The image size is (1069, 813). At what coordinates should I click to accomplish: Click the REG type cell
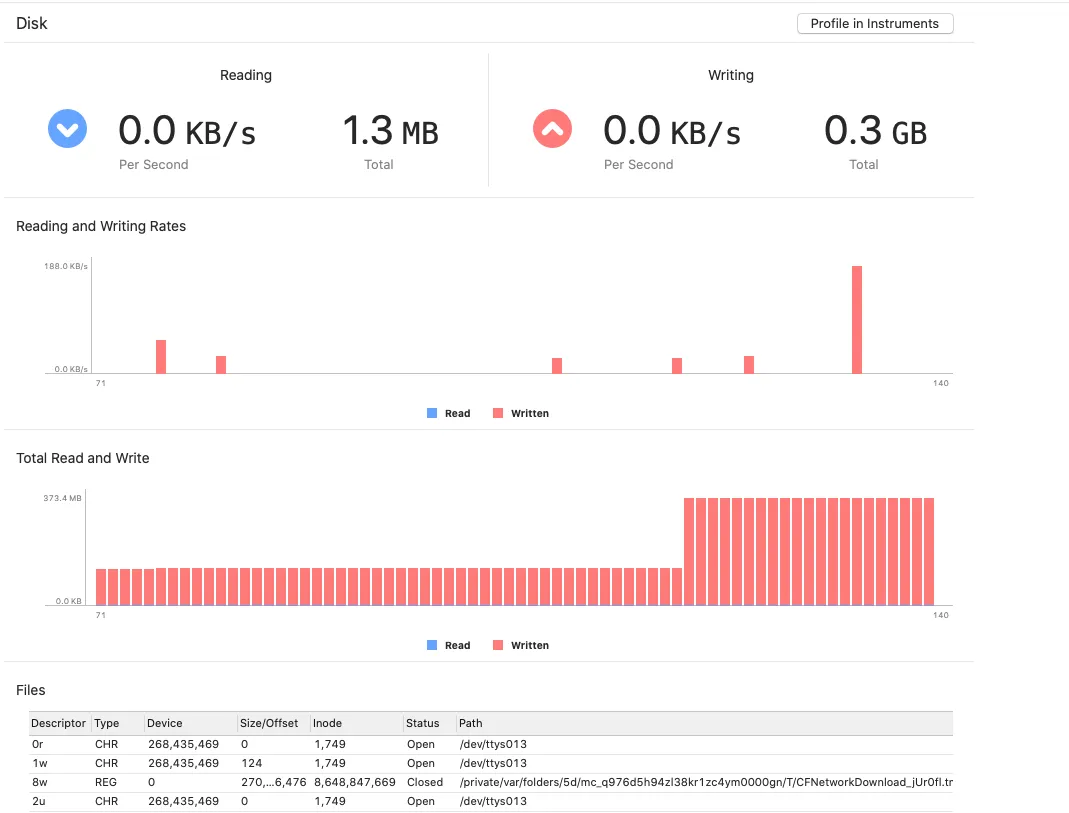[106, 782]
